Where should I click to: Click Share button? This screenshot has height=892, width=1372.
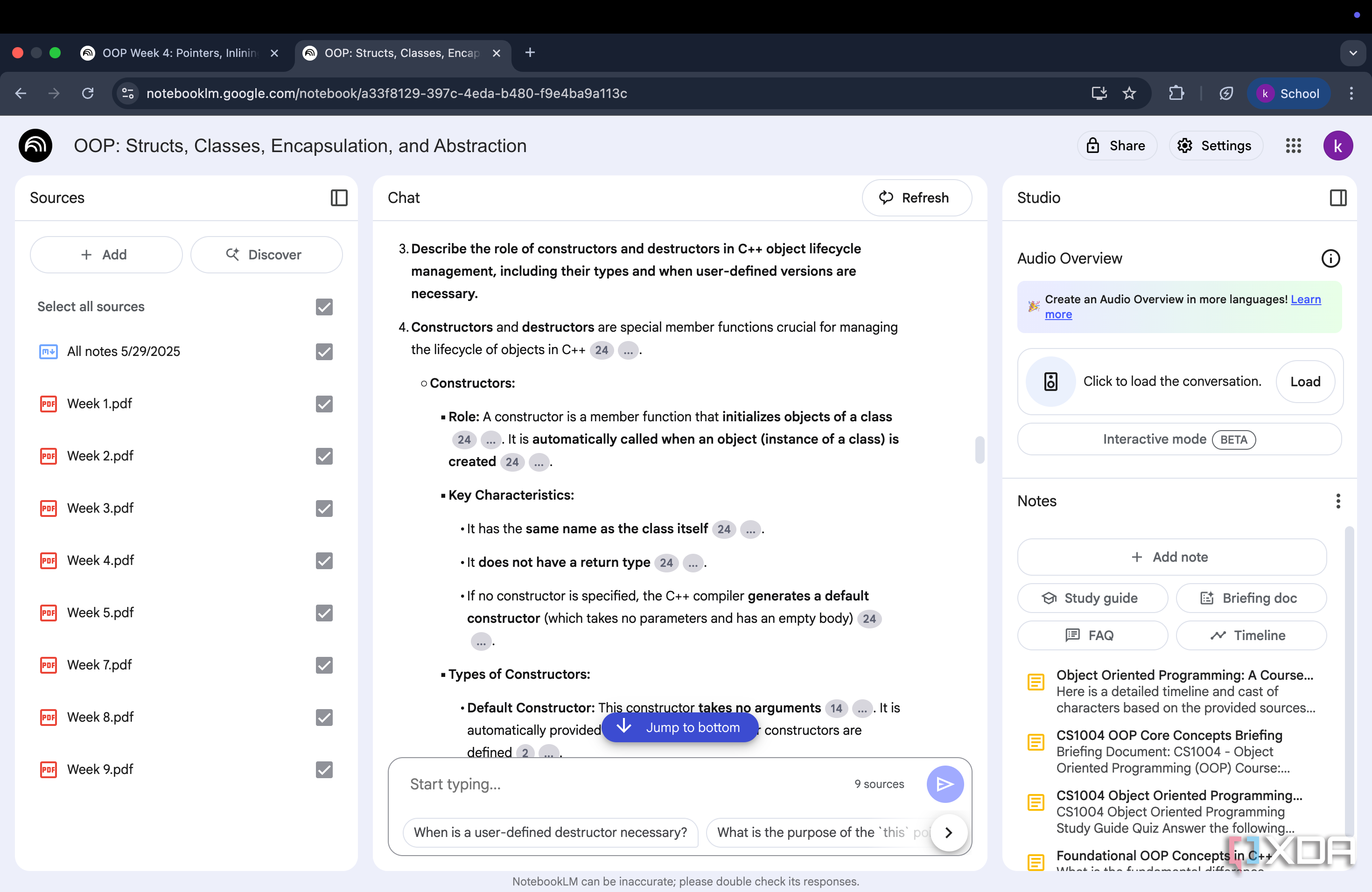[x=1117, y=146]
